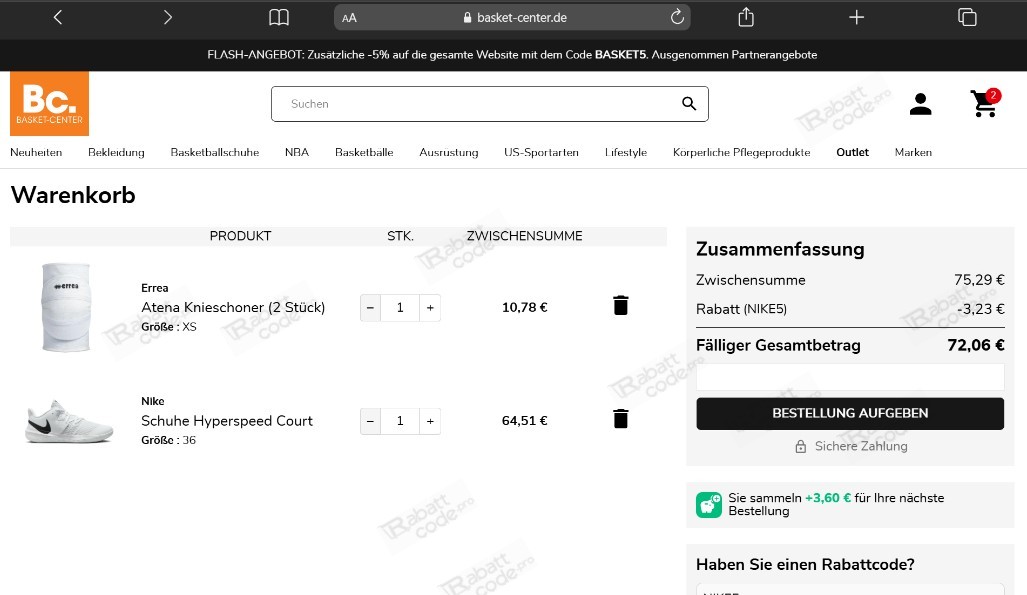The width and height of the screenshot is (1027, 595).
Task: Click the Basket-Center orange logo
Action: click(x=49, y=104)
